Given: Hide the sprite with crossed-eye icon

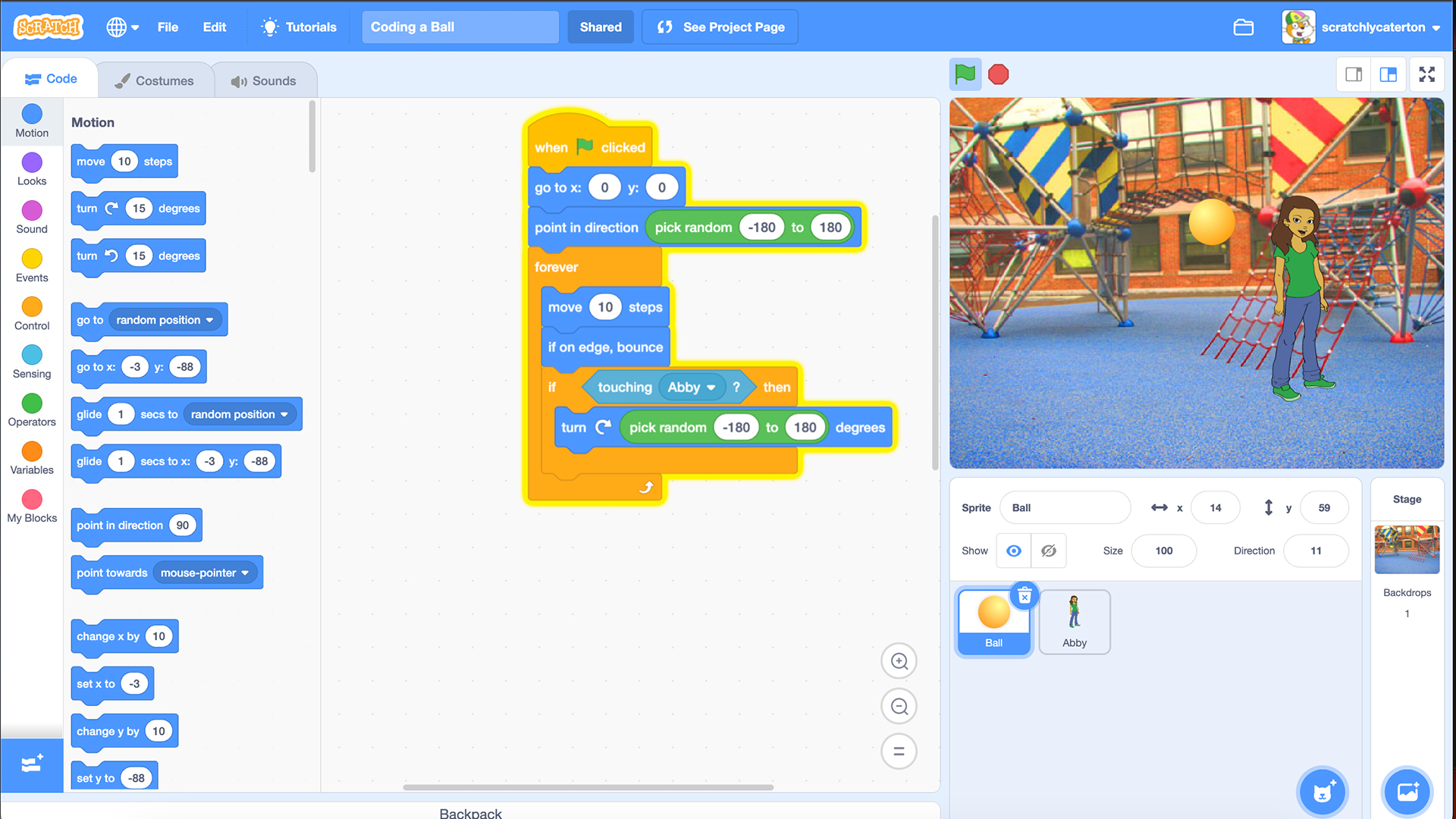Looking at the screenshot, I should 1049,551.
